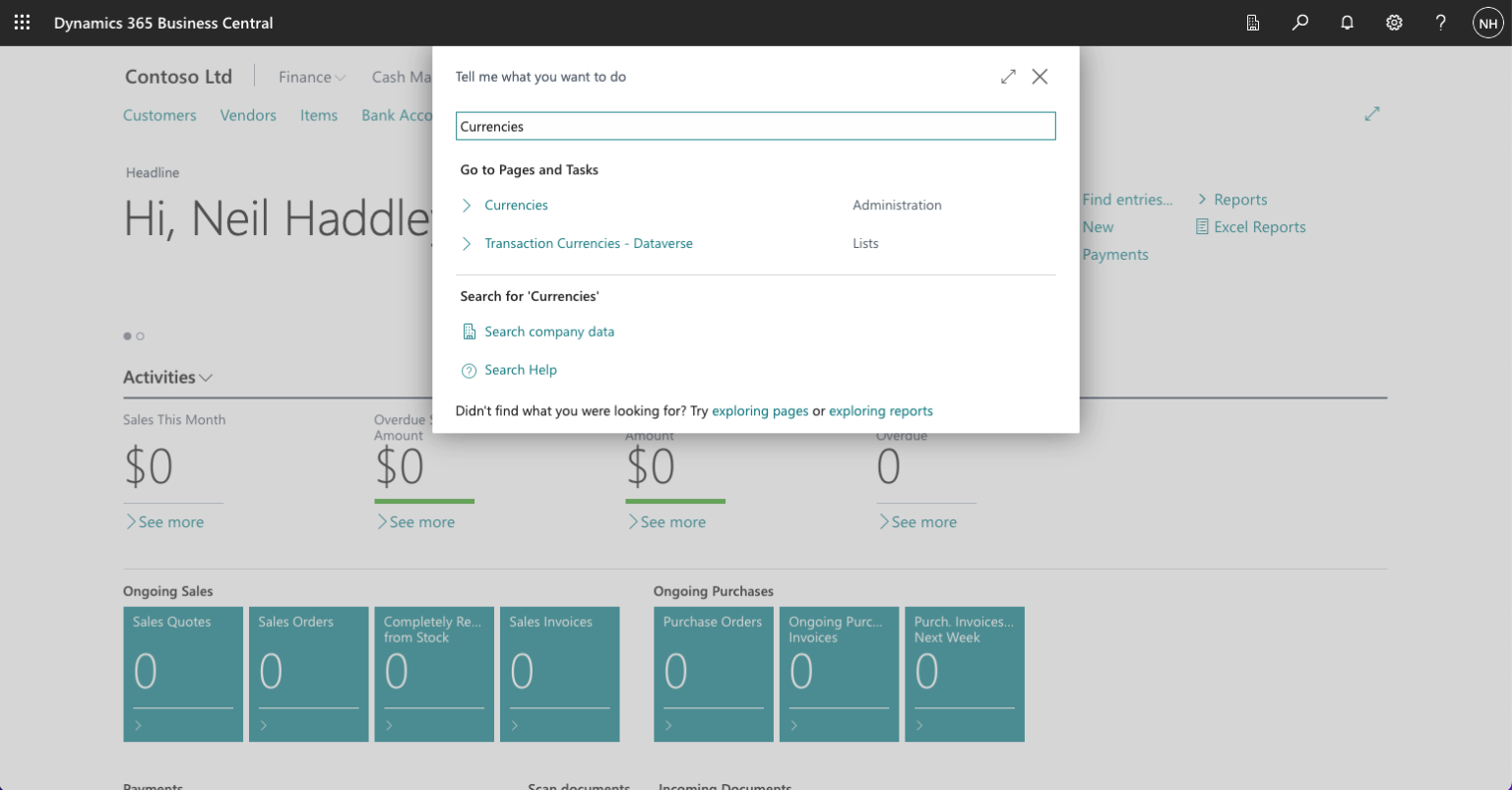Image resolution: width=1512 pixels, height=790 pixels.
Task: Select the first headline carousel dot
Action: (x=127, y=336)
